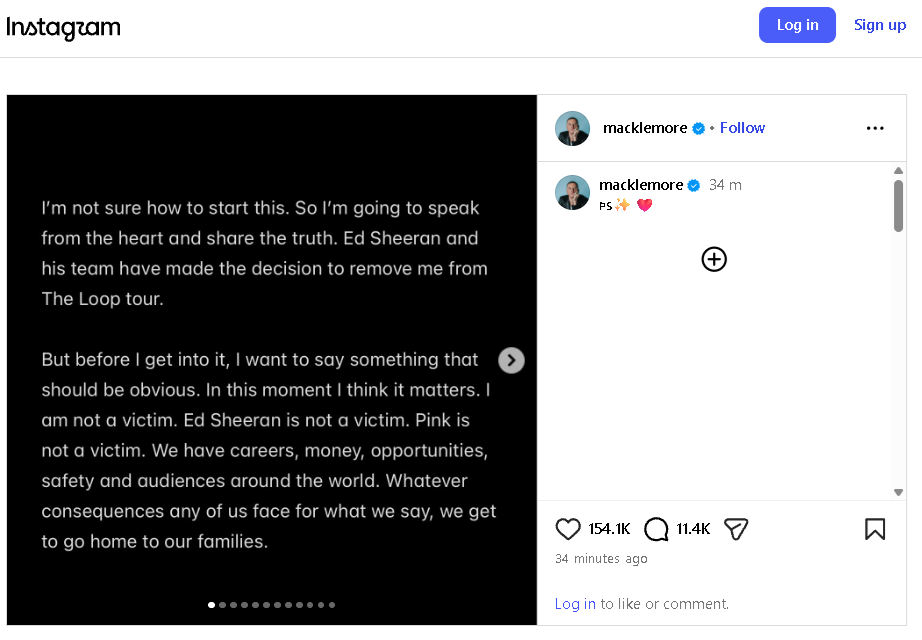Click the blue Log in button
The width and height of the screenshot is (922, 640).
pyautogui.click(x=797, y=25)
